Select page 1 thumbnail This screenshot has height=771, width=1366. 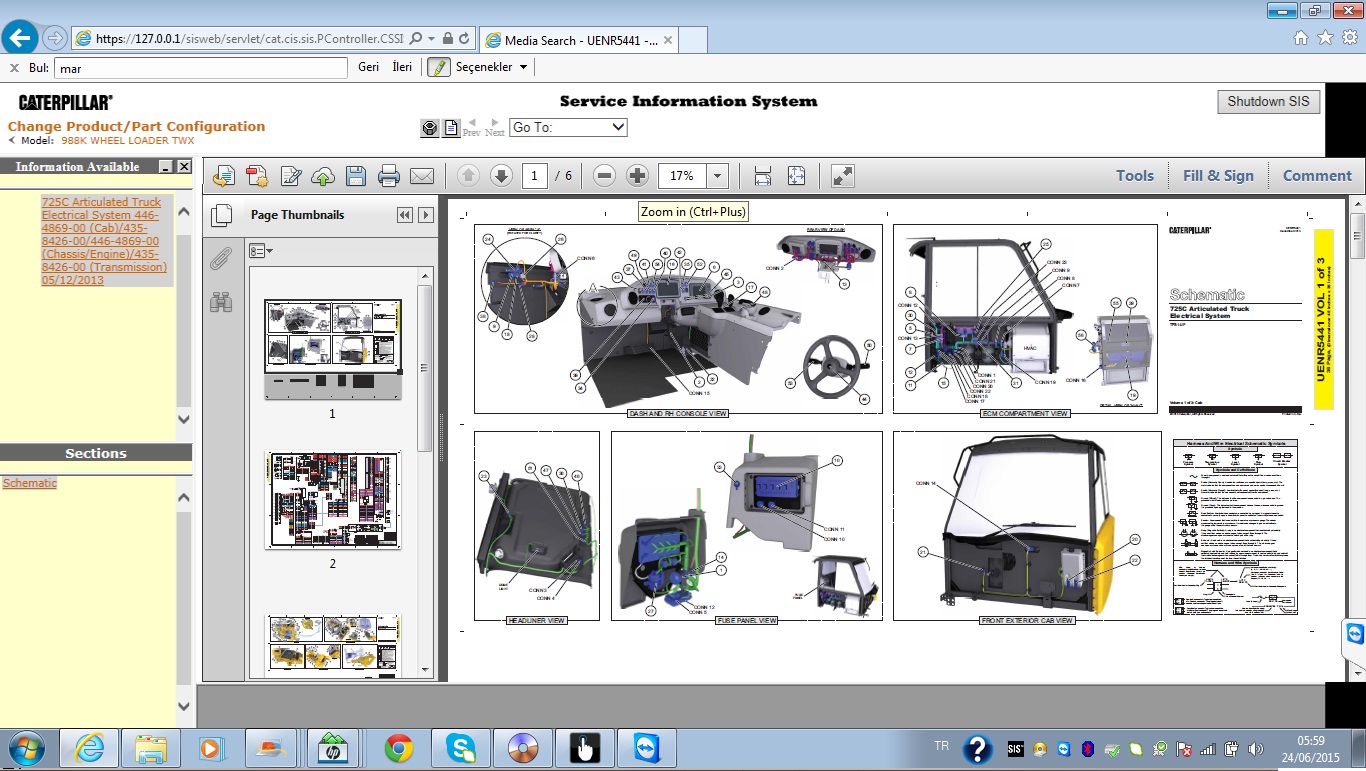[x=333, y=349]
